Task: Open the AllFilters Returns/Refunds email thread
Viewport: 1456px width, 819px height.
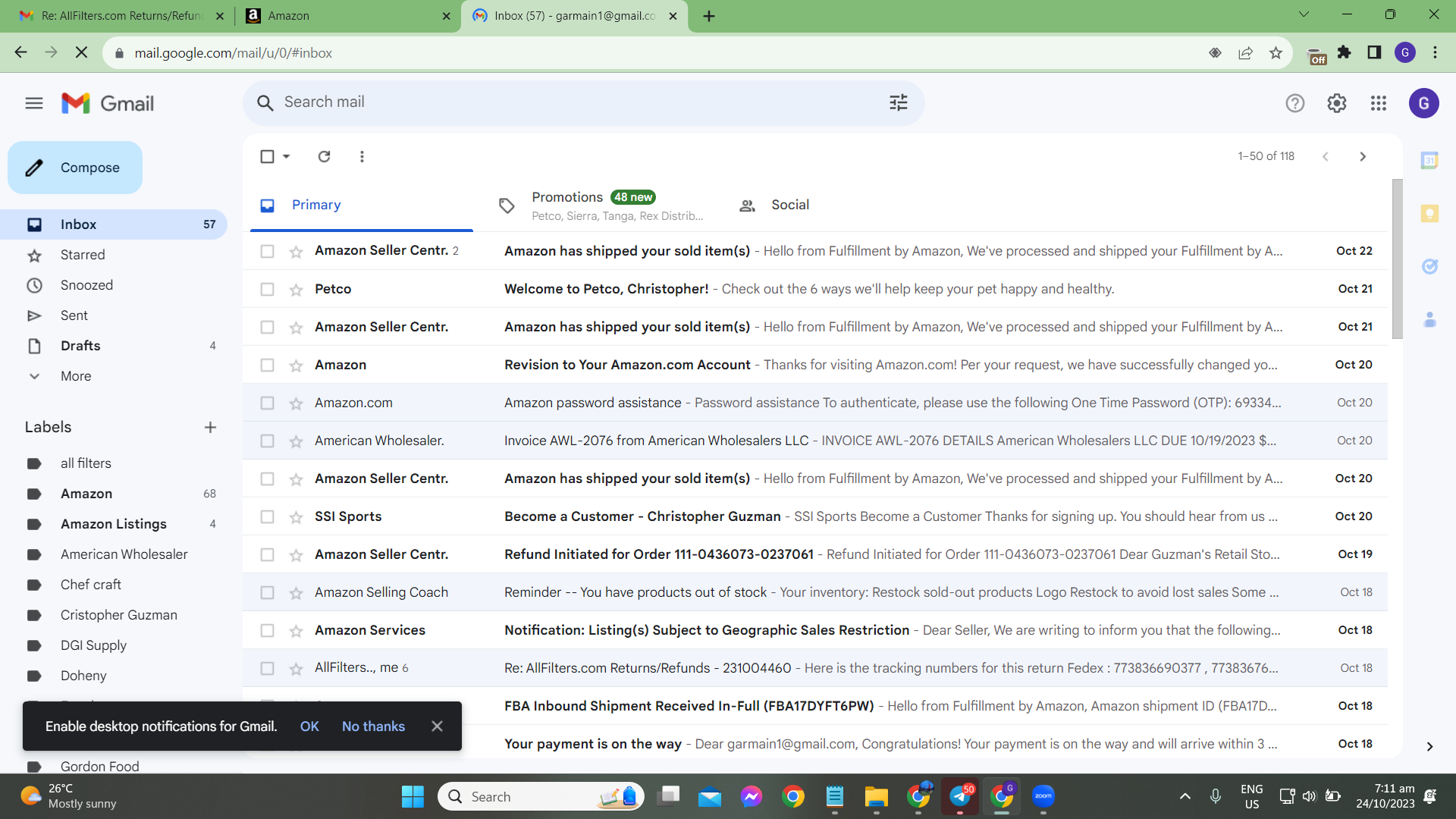Action: tap(815, 668)
